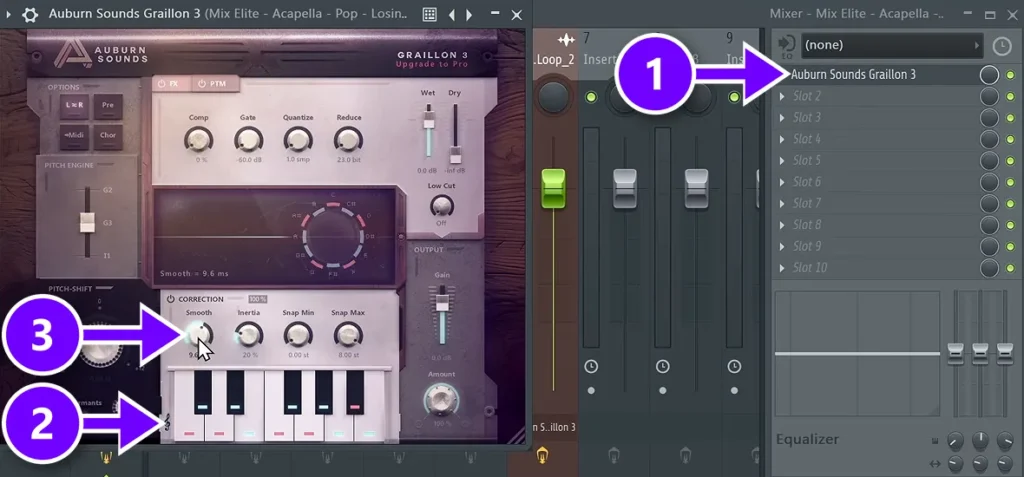This screenshot has width=1024, height=477.
Task: Click the output Gain slider
Action: coord(442,314)
